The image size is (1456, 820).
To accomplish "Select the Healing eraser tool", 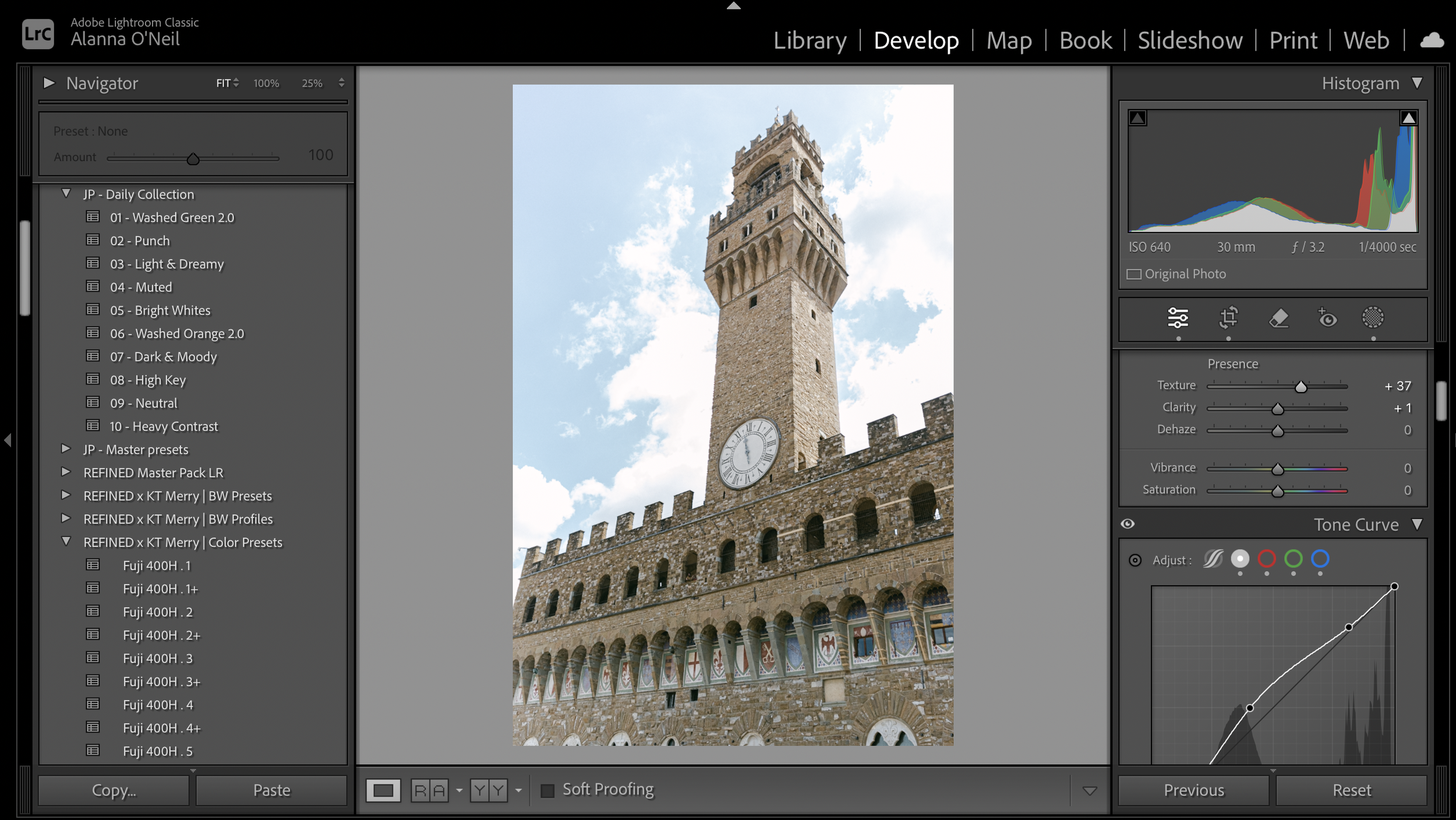I will (x=1278, y=318).
